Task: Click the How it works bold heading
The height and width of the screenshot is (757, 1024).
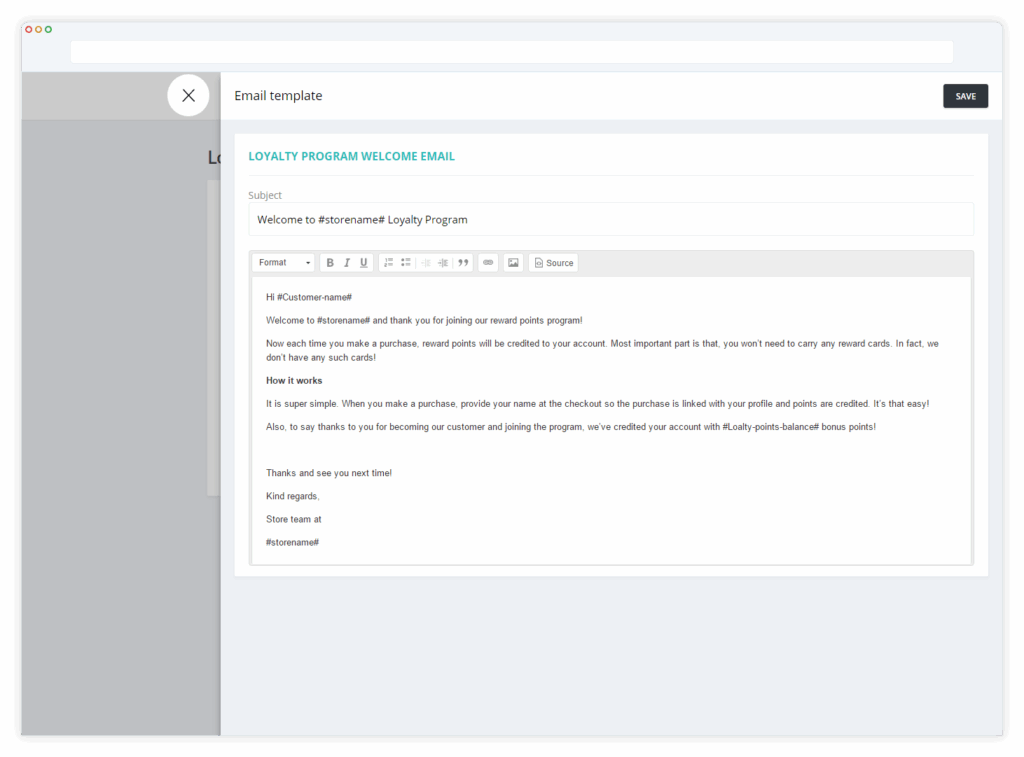Action: coord(294,381)
